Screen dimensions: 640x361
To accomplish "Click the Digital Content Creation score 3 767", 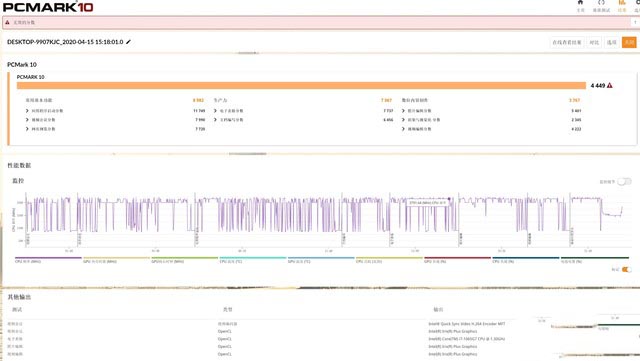I will tap(574, 100).
